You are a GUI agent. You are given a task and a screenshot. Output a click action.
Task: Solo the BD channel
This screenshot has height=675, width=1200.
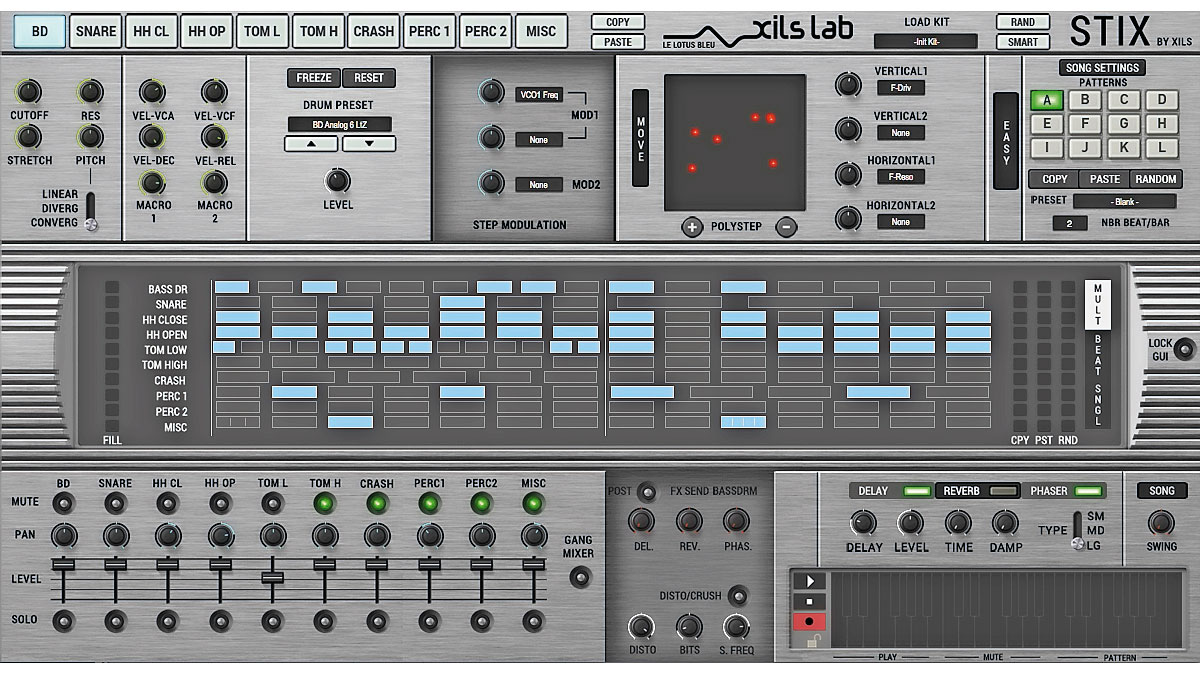coord(64,620)
